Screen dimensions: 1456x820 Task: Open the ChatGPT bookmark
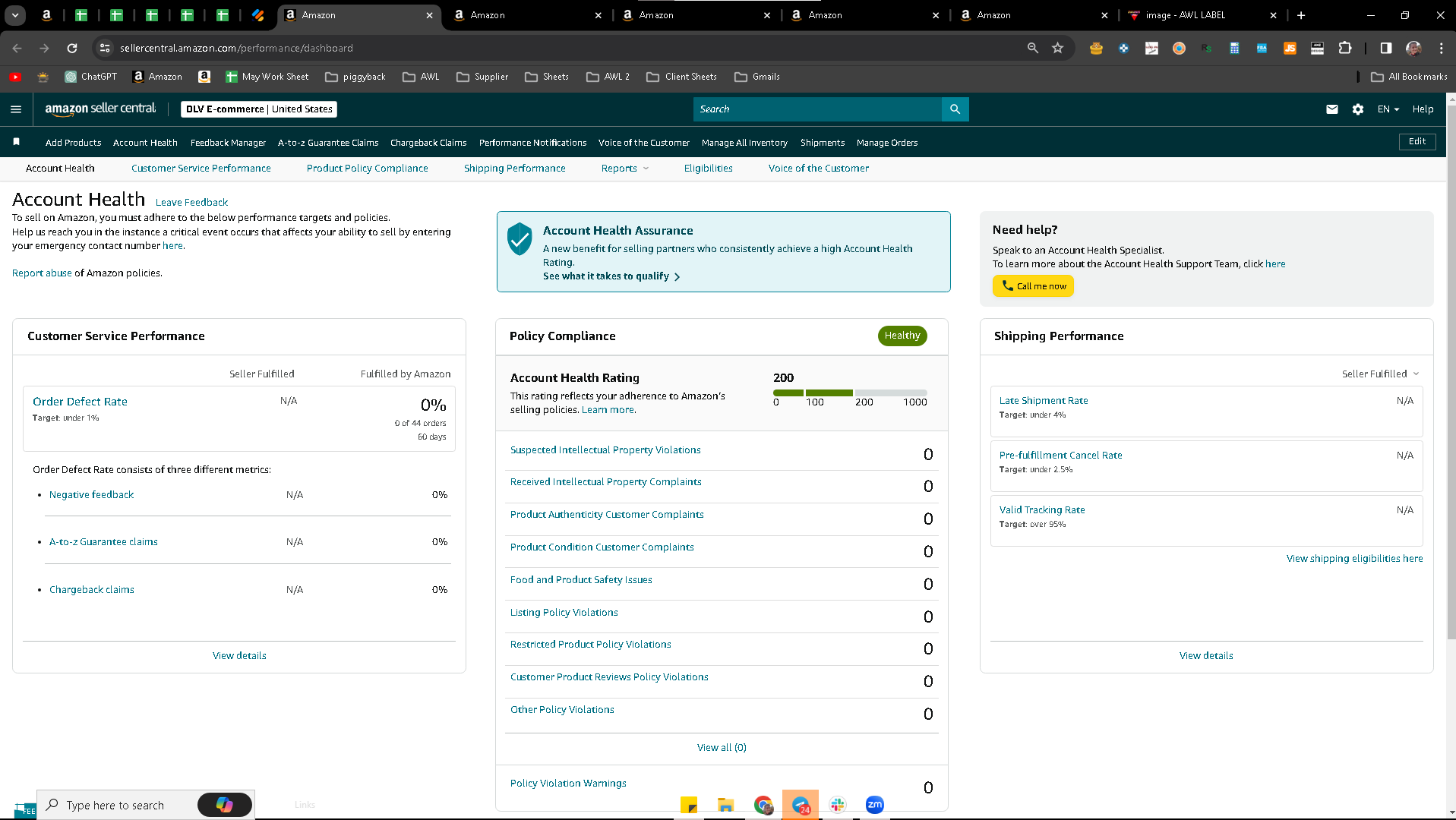pyautogui.click(x=91, y=77)
